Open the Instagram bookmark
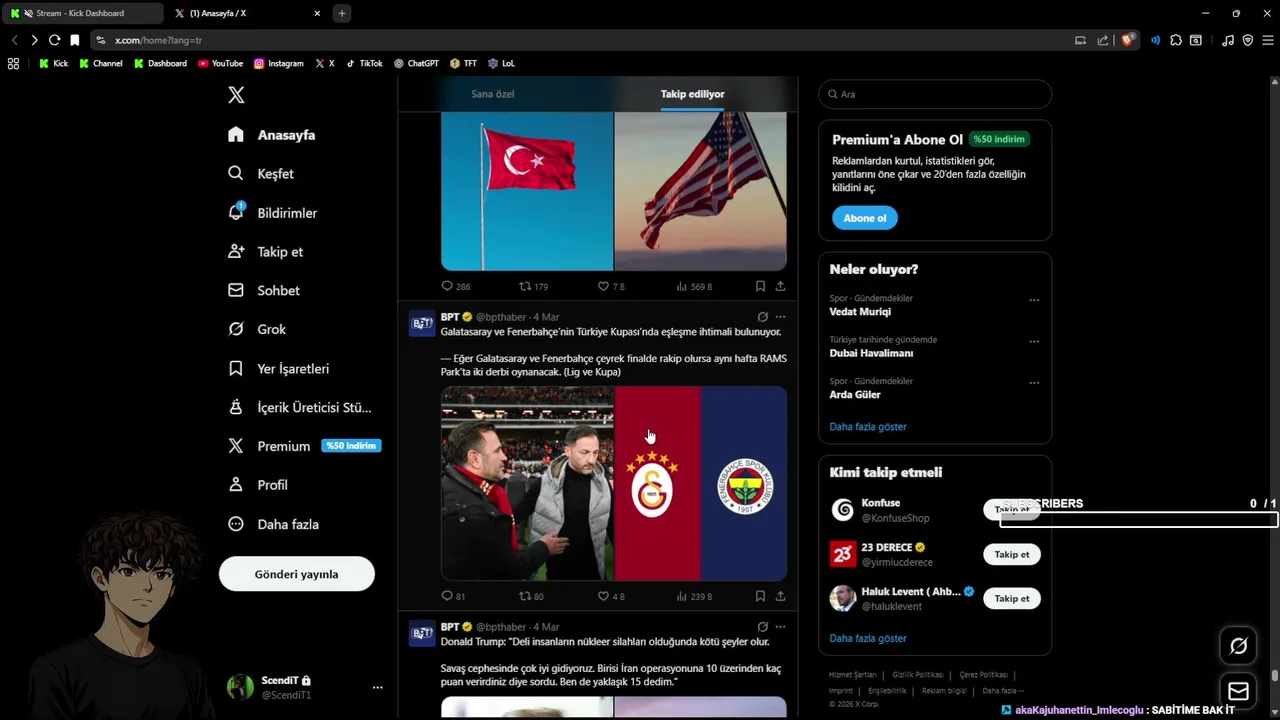 tap(278, 63)
